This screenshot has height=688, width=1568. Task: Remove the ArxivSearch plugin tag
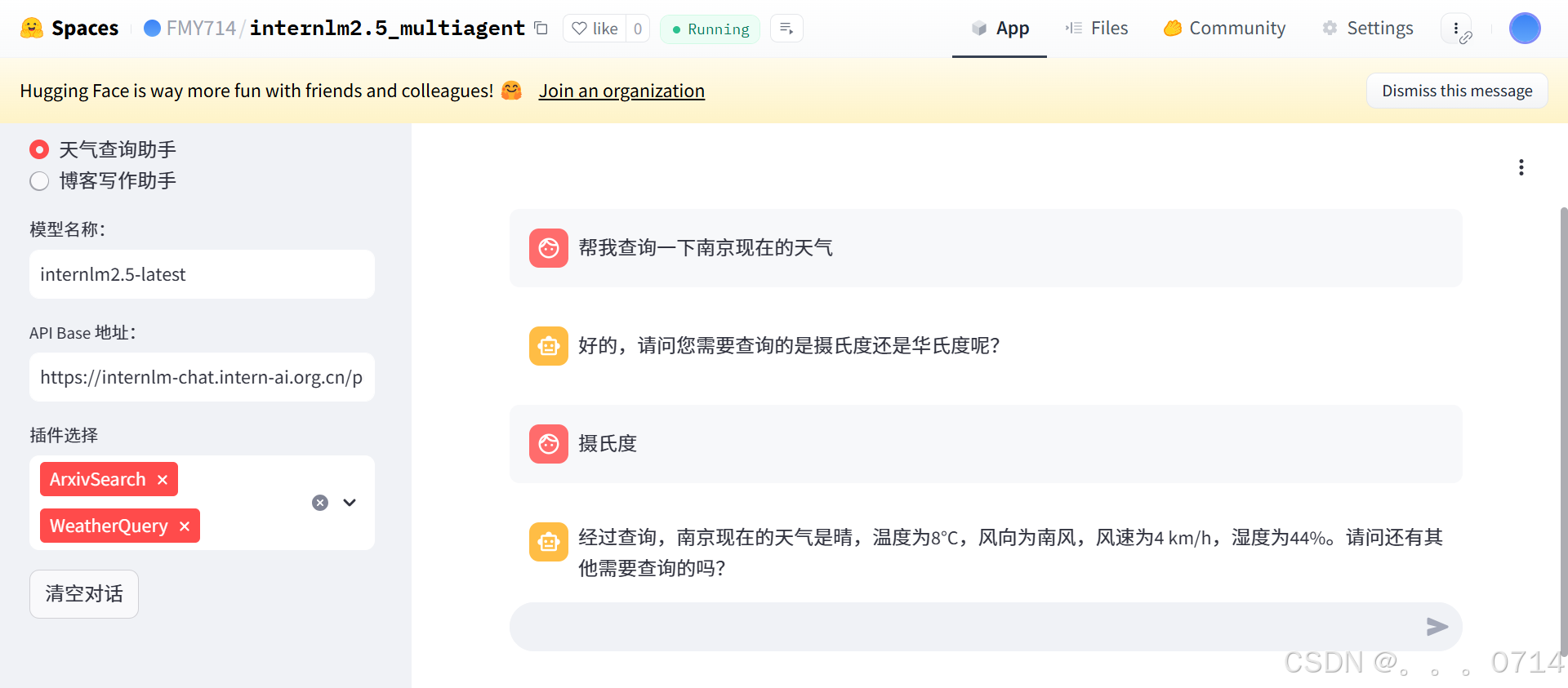[x=163, y=479]
